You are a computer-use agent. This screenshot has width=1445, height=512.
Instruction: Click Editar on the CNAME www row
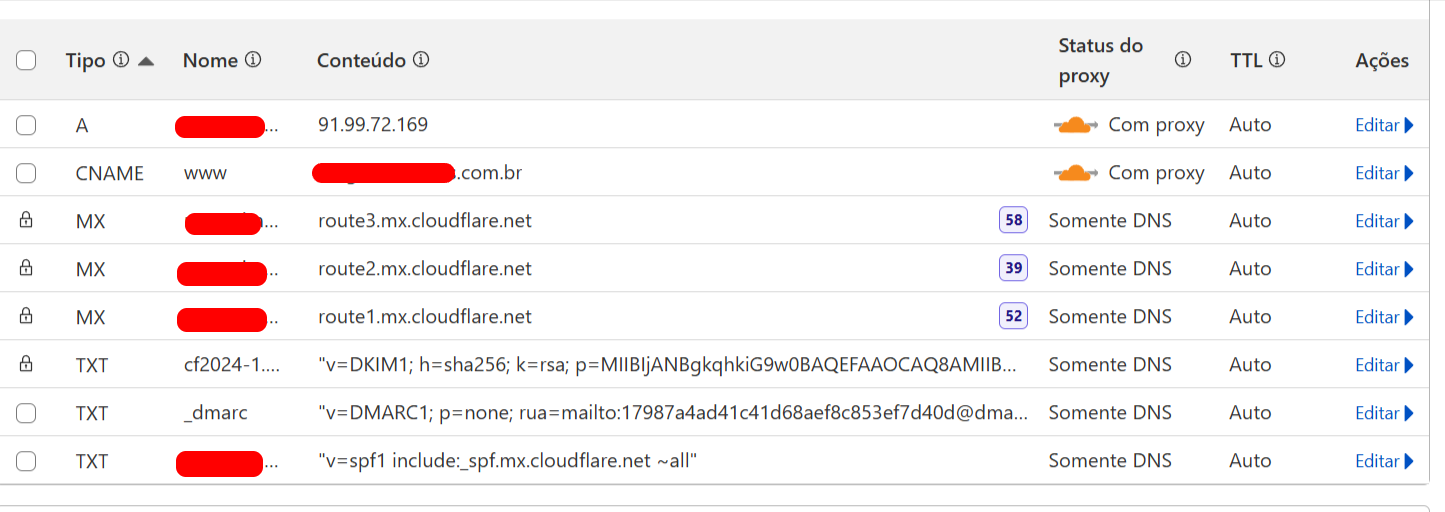(1384, 173)
